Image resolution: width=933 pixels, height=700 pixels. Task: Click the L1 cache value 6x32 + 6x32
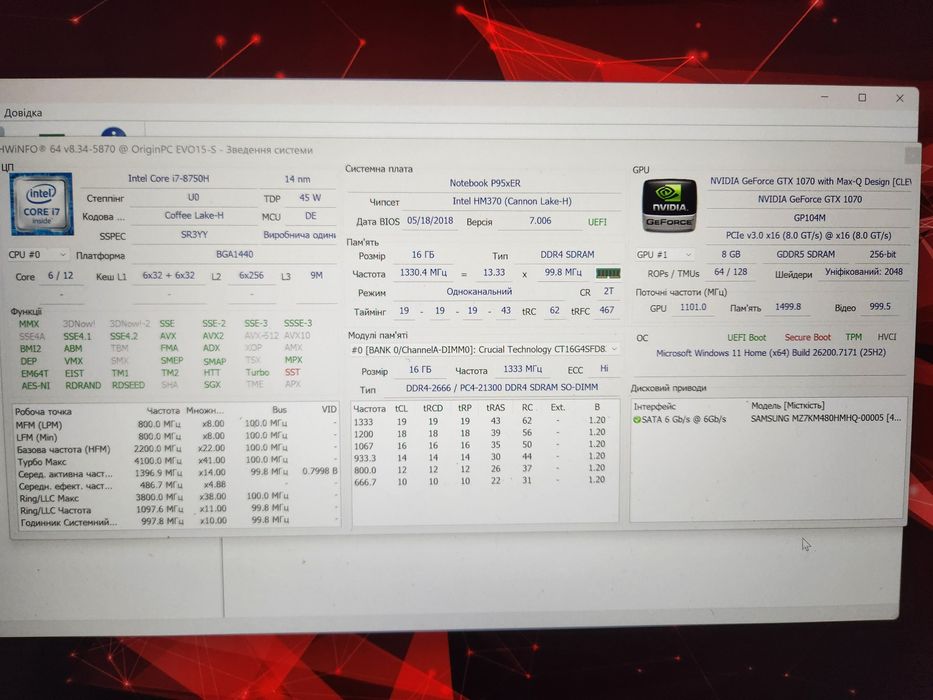coord(168,276)
